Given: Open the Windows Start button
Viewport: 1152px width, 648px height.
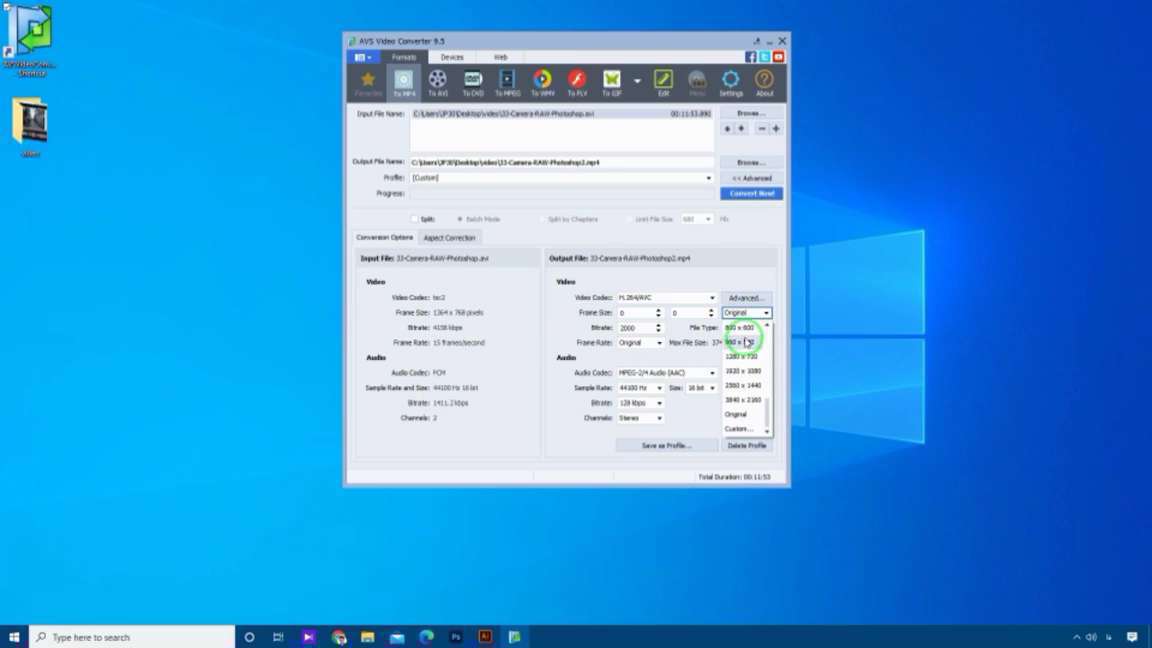Looking at the screenshot, I should [14, 637].
